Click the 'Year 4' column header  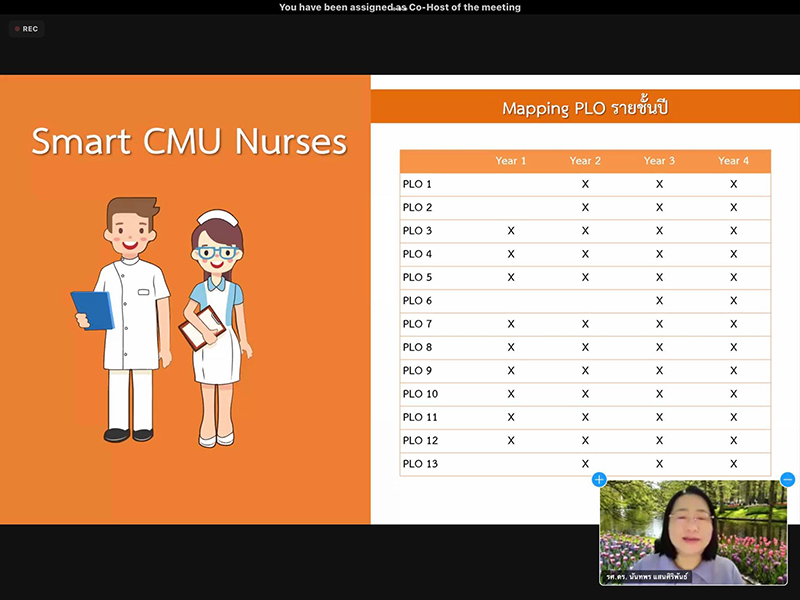click(734, 161)
